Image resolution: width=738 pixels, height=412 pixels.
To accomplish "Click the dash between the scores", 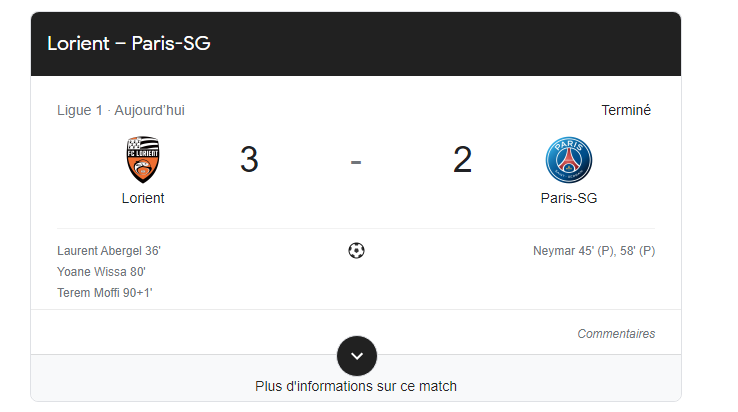I will (x=356, y=160).
